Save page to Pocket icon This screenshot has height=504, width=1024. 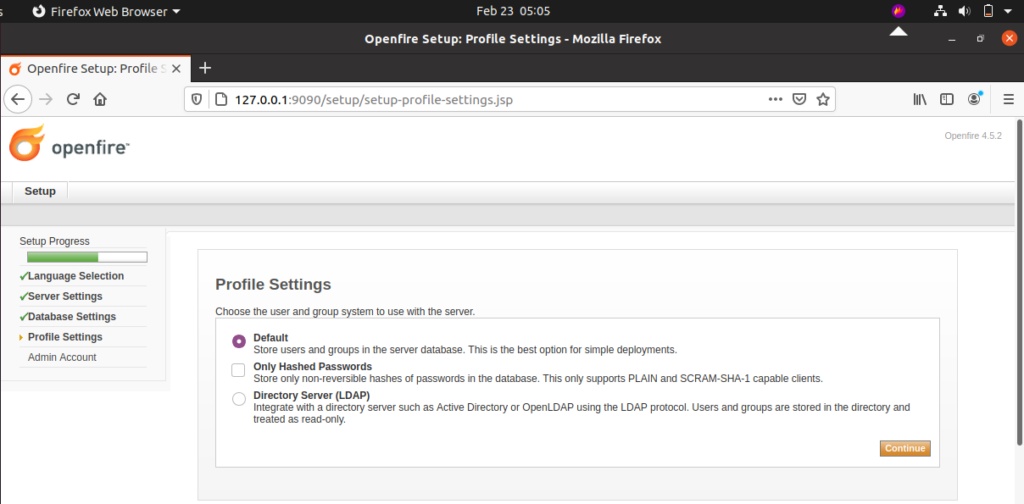(x=799, y=100)
